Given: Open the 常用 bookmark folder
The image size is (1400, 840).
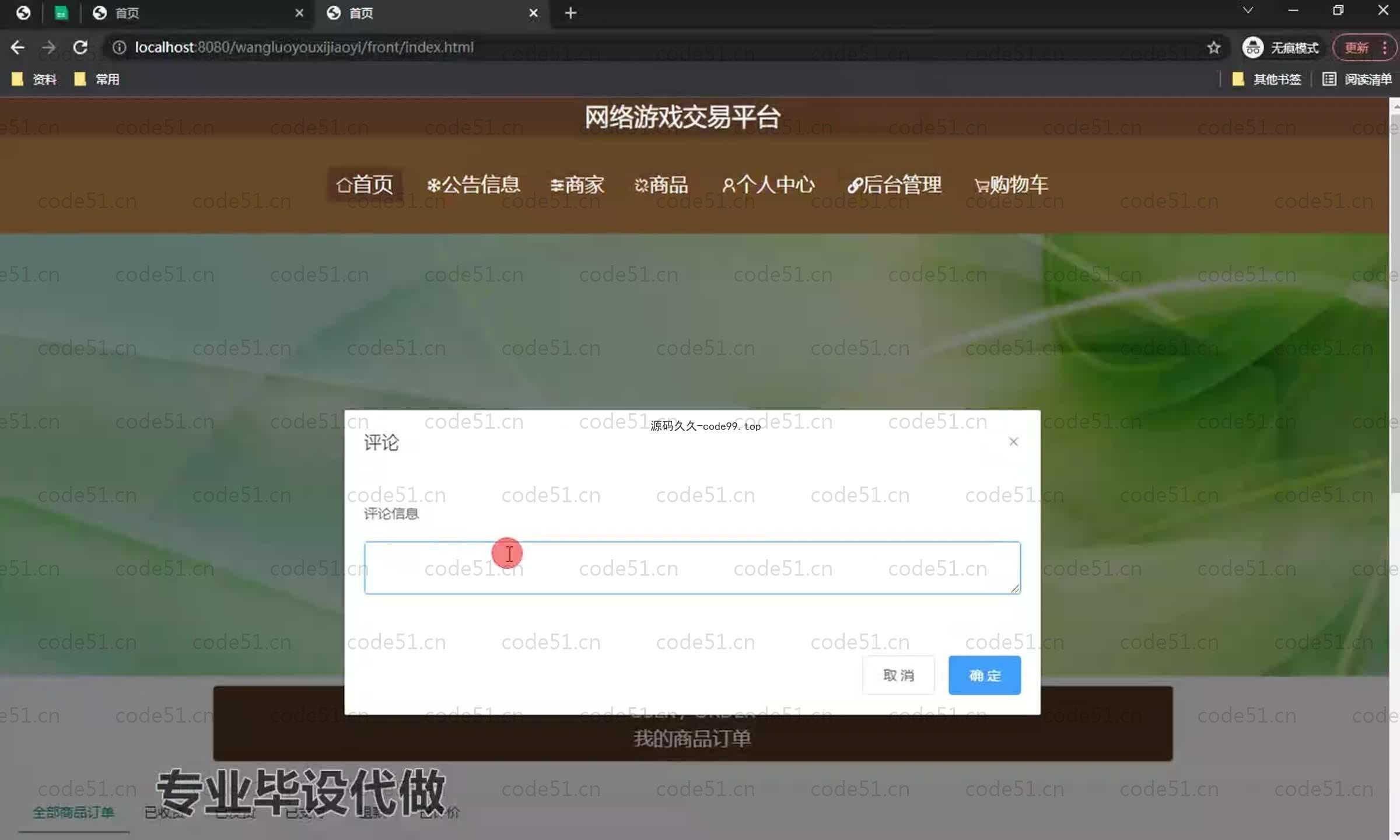Looking at the screenshot, I should [97, 79].
